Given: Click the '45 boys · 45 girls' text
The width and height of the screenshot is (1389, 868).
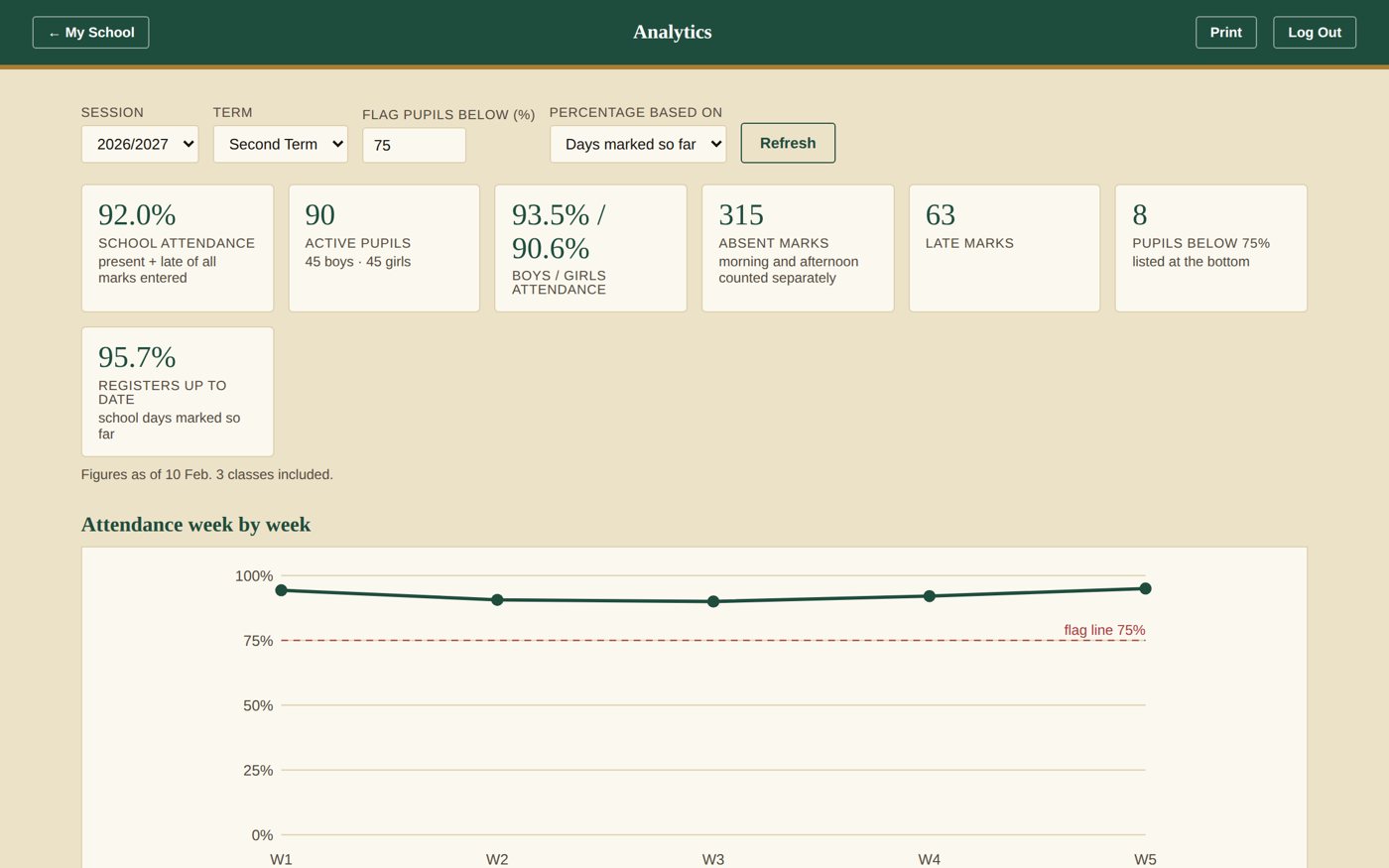Looking at the screenshot, I should click(358, 262).
